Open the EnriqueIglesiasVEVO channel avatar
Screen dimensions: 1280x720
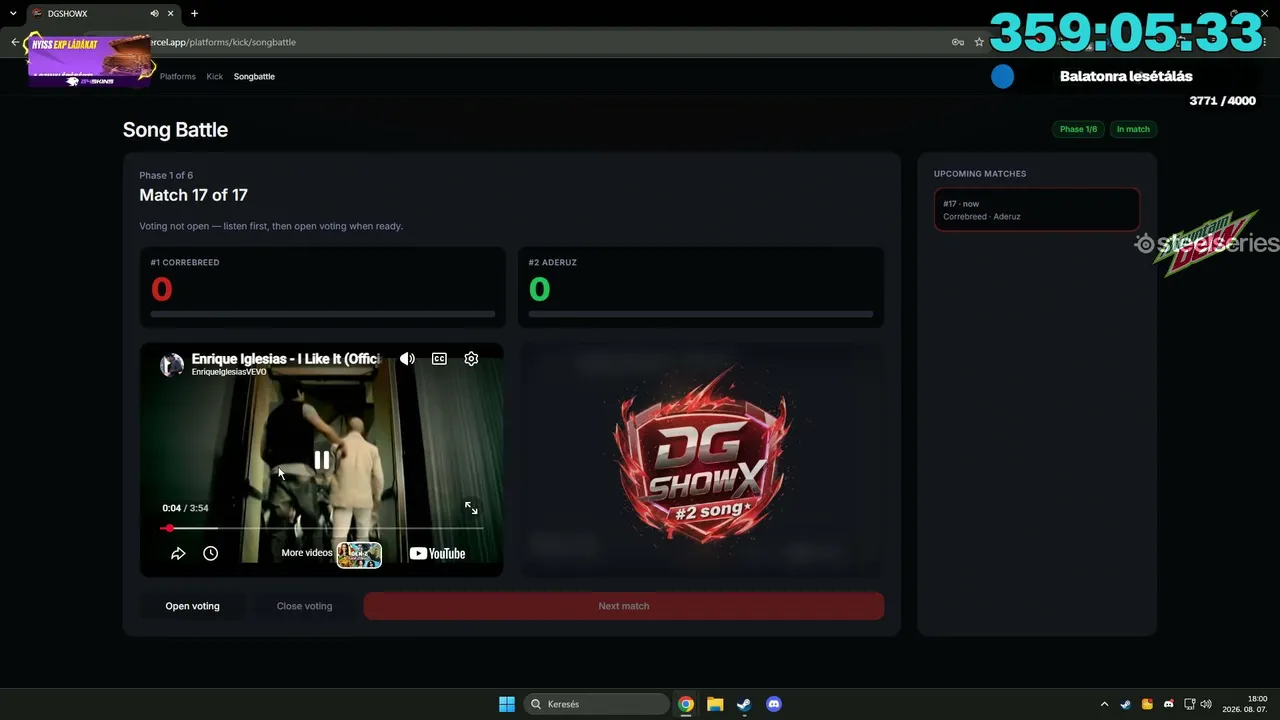(x=172, y=364)
